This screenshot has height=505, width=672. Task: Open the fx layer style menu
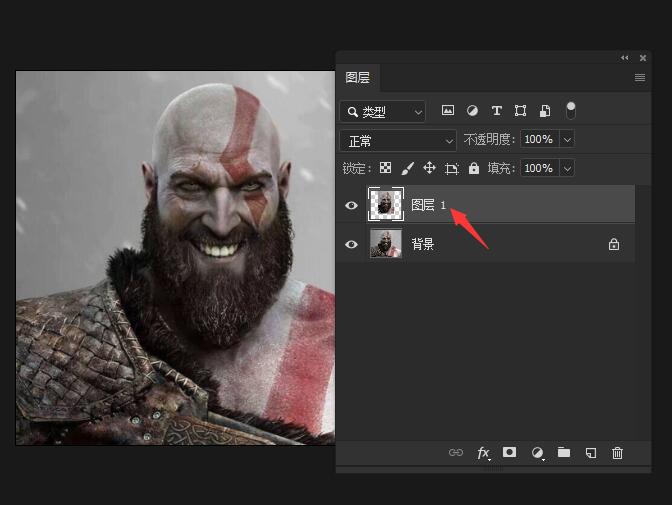[x=483, y=453]
